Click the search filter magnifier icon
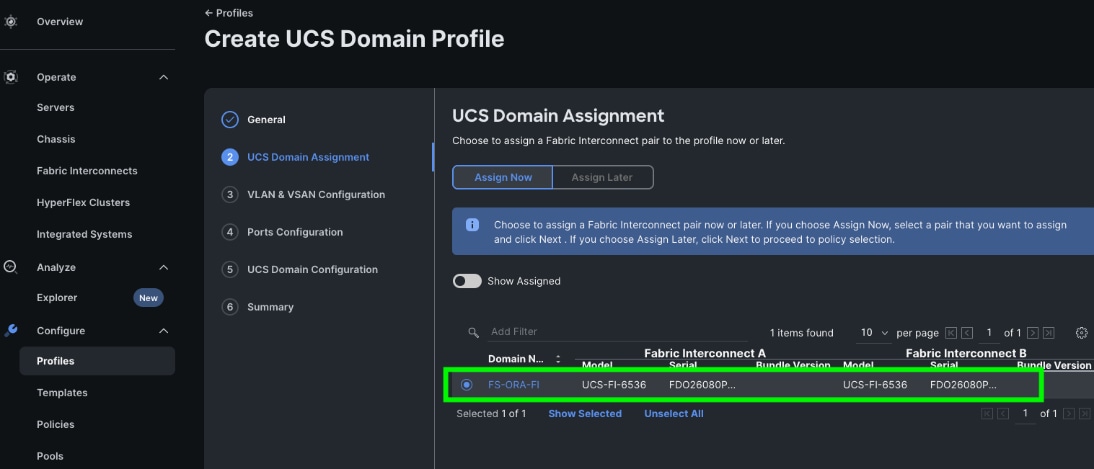1094x469 pixels. coord(474,332)
